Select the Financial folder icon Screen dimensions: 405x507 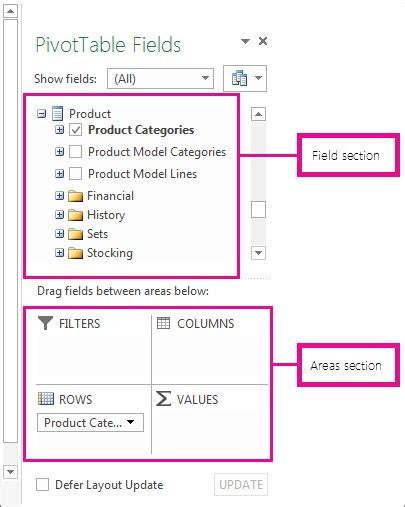(75, 196)
